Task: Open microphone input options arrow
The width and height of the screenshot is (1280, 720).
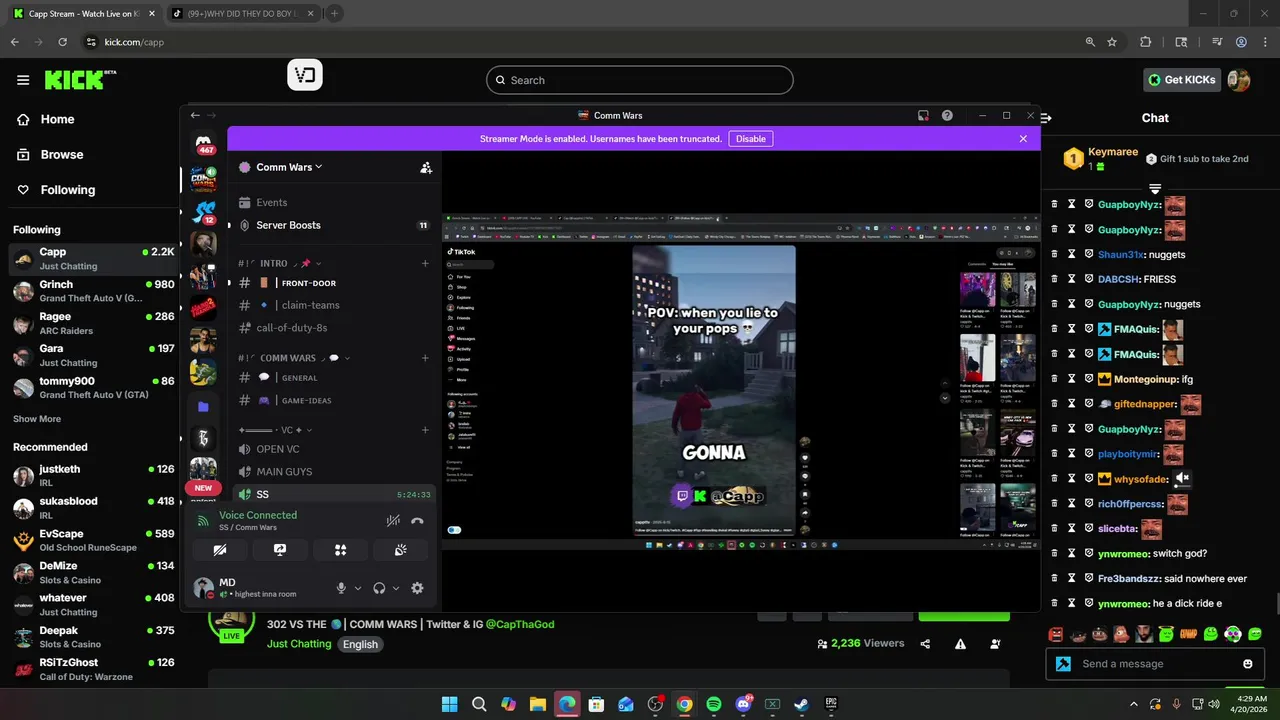Action: (358, 588)
